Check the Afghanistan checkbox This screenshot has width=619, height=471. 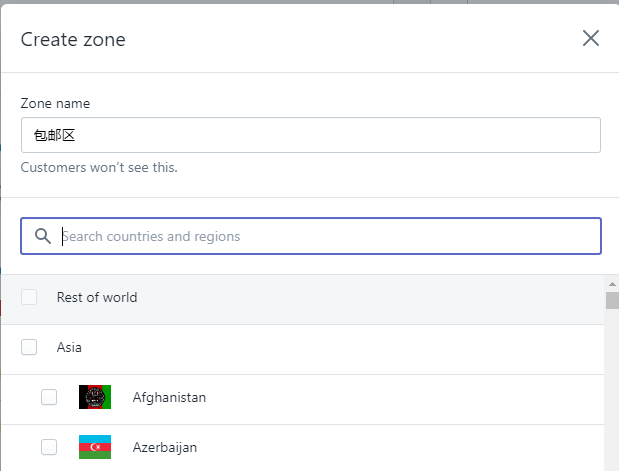coord(49,397)
